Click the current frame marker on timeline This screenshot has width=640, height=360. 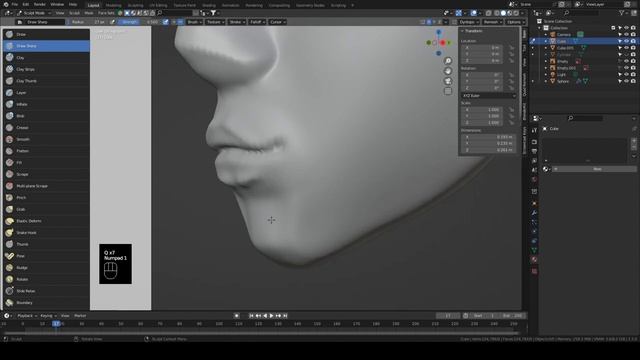coord(56,324)
